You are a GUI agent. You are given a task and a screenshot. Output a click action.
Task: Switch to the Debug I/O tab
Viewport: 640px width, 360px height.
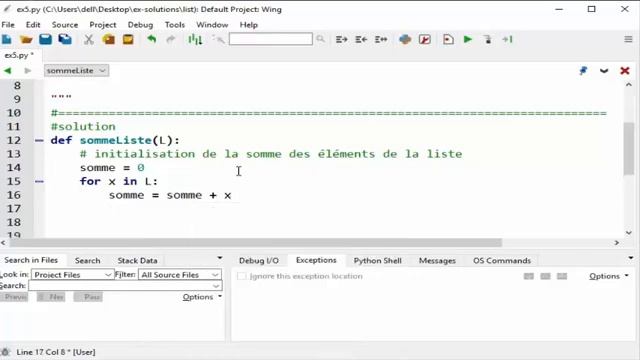point(259,260)
